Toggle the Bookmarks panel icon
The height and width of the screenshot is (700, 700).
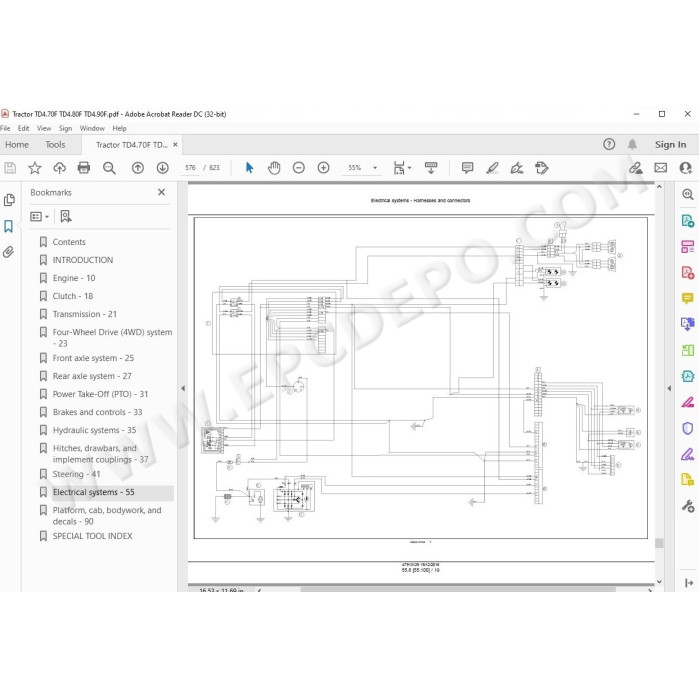pos(8,226)
